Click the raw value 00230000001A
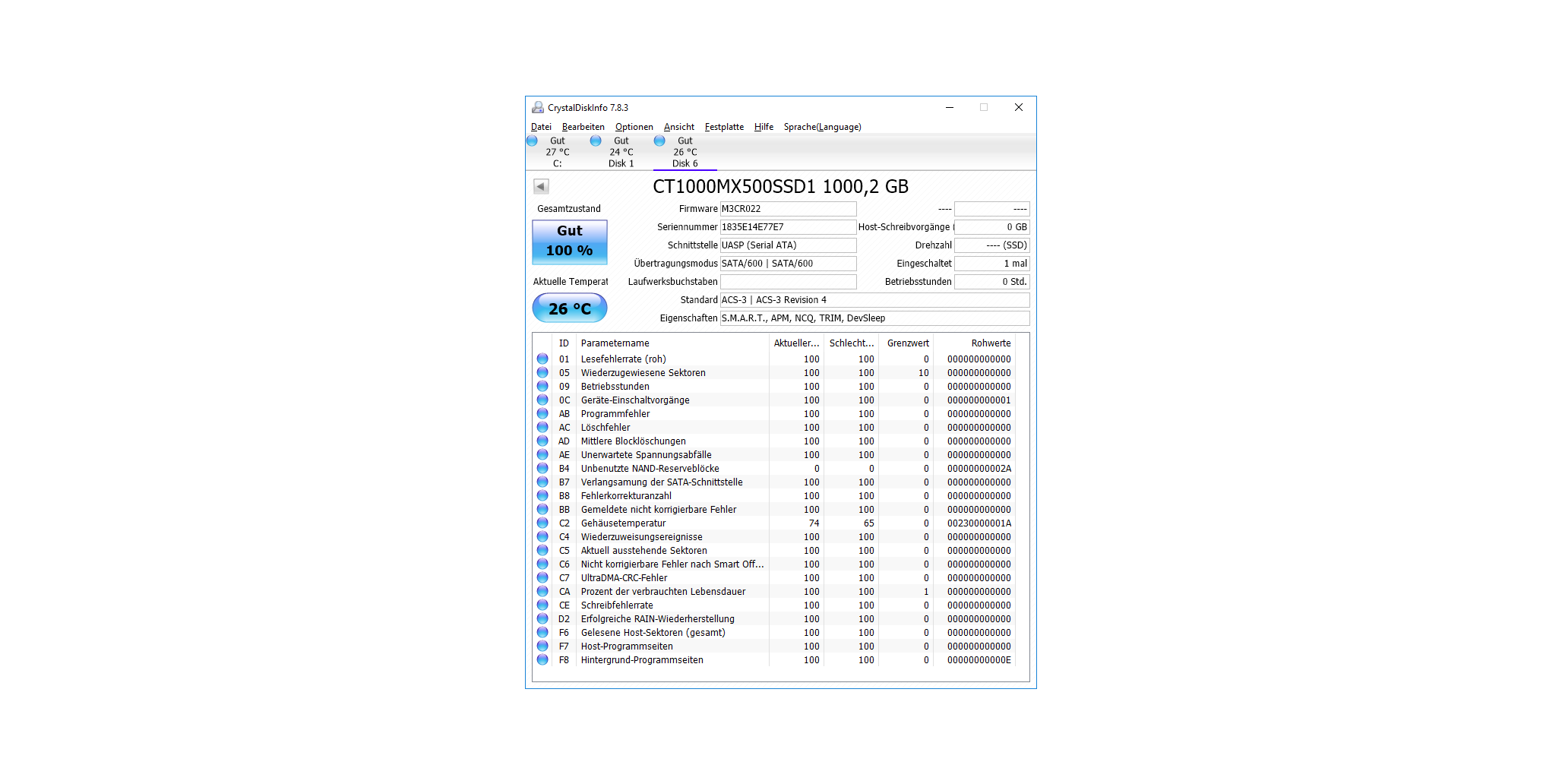Image resolution: width=1562 pixels, height=784 pixels. pyautogui.click(x=979, y=523)
